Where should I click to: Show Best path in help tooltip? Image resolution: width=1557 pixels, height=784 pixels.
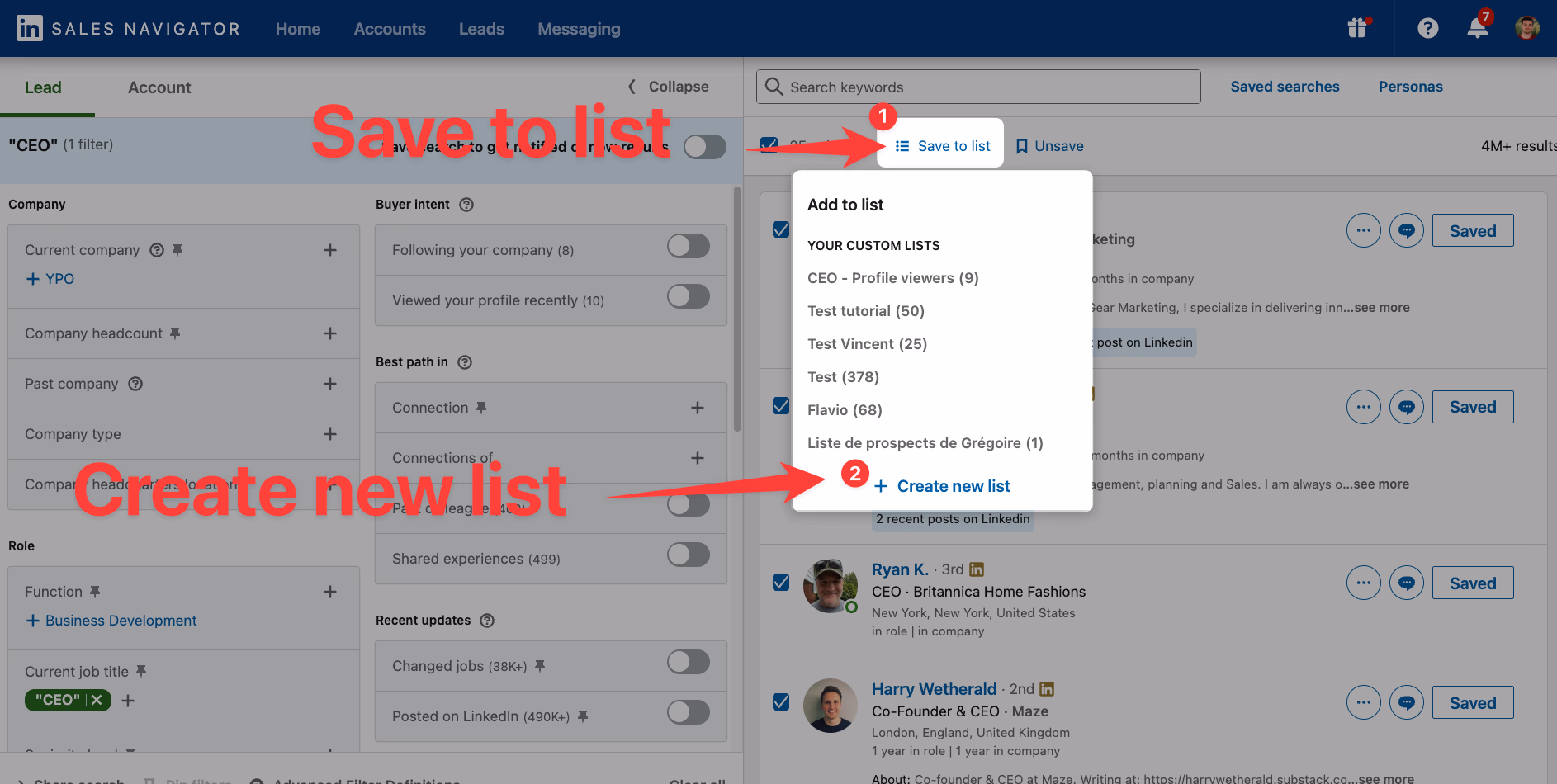point(465,362)
